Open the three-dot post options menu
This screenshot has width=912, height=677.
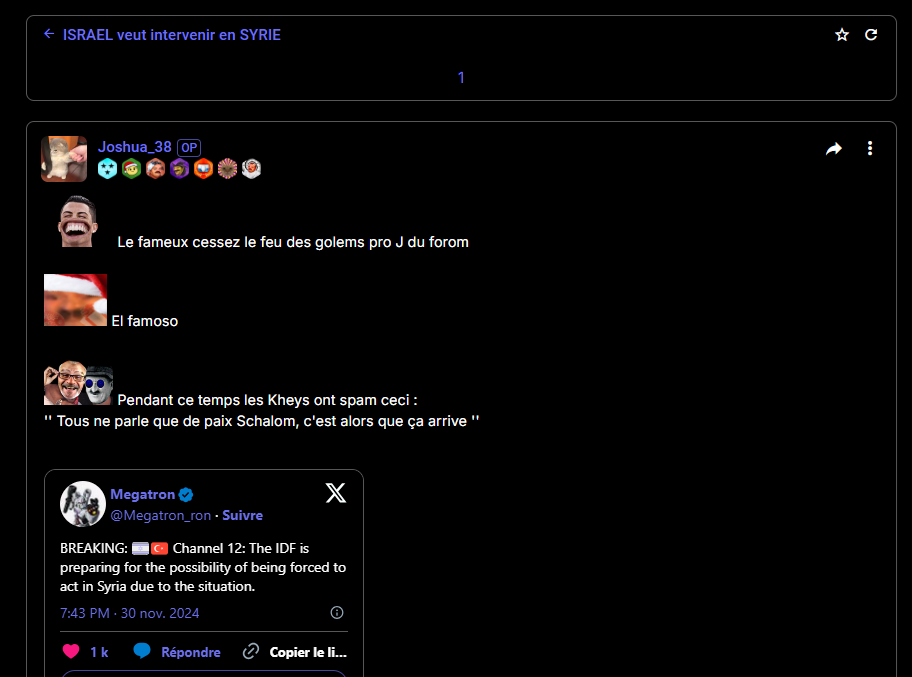pos(870,148)
